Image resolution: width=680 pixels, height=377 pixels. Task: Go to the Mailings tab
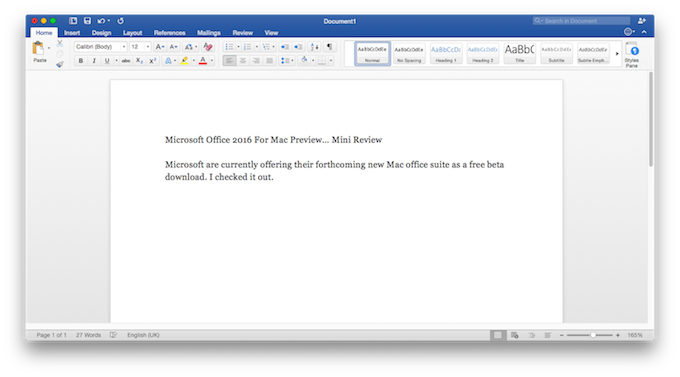pos(209,33)
